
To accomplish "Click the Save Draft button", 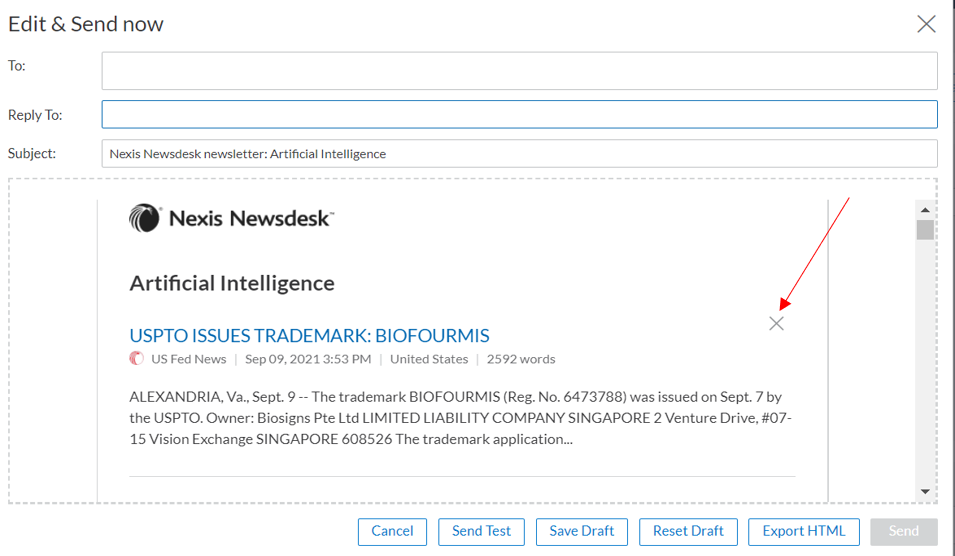I will 582,532.
